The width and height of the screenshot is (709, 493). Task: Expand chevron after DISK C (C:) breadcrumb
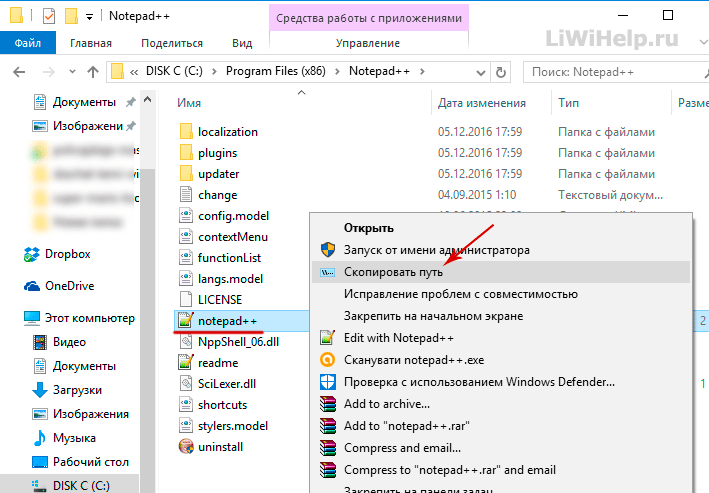pyautogui.click(x=214, y=71)
